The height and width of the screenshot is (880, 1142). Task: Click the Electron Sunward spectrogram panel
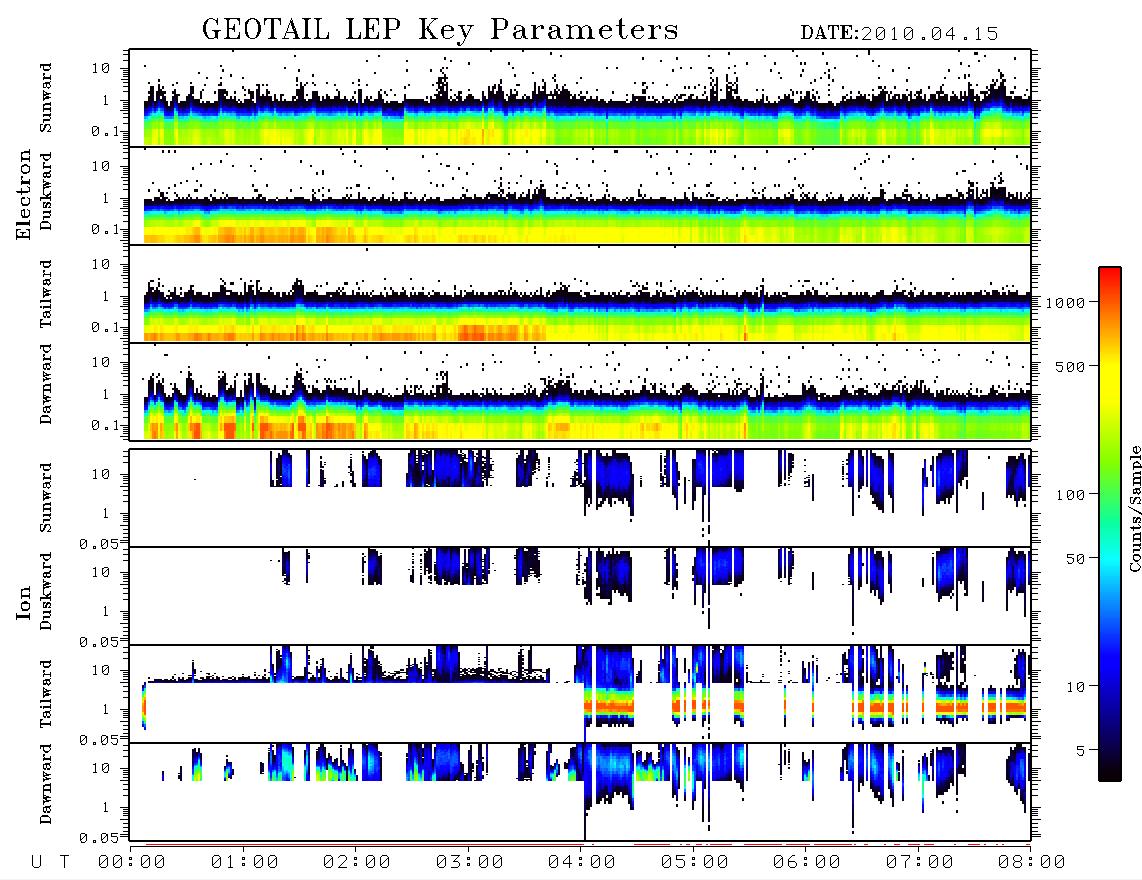[580, 98]
